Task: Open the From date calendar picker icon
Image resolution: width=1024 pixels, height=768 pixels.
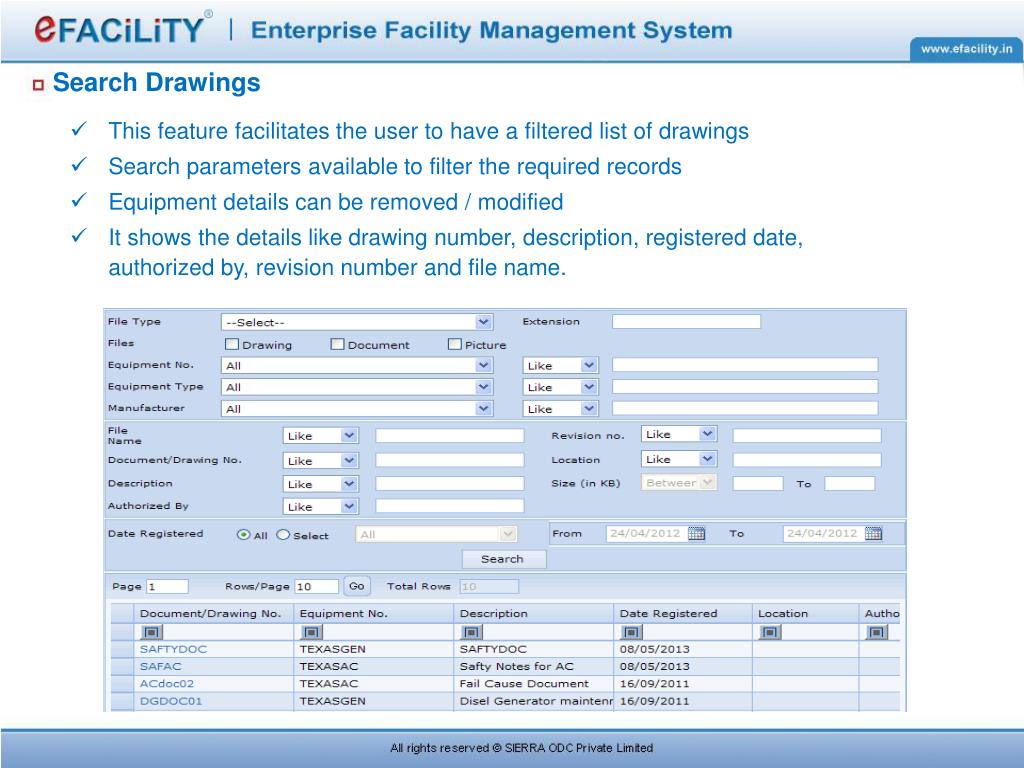Action: [696, 534]
